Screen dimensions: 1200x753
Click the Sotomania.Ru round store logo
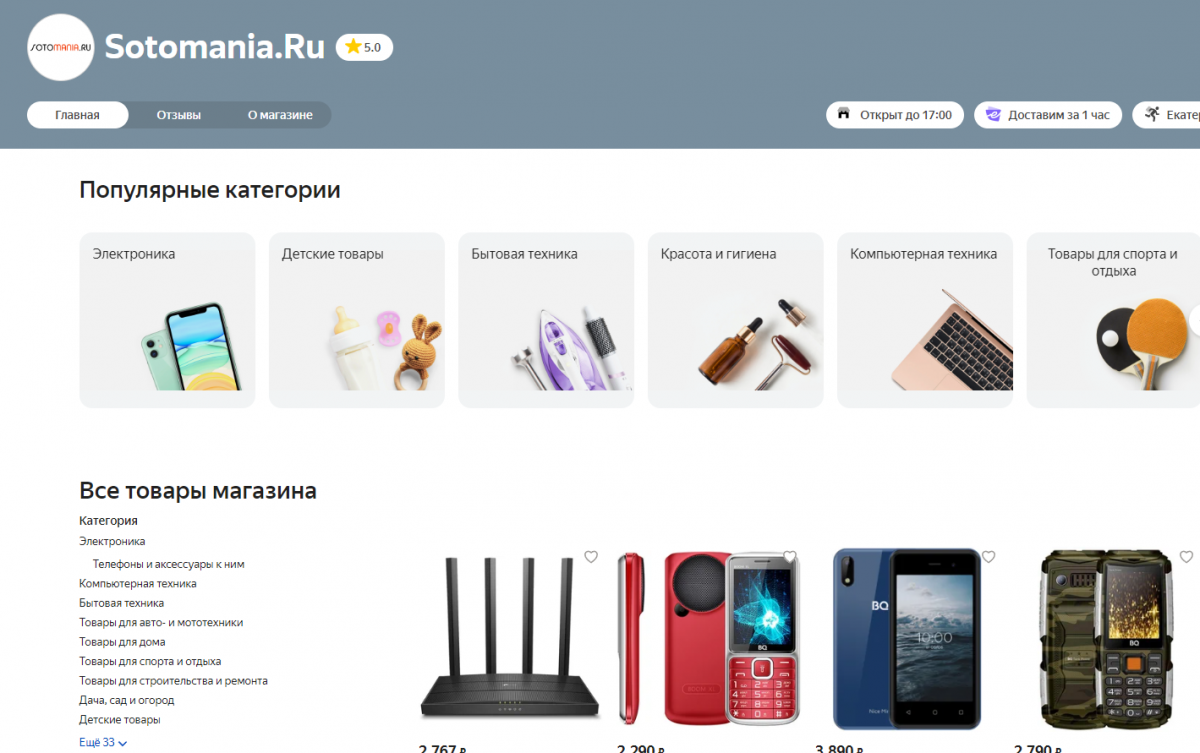click(60, 47)
